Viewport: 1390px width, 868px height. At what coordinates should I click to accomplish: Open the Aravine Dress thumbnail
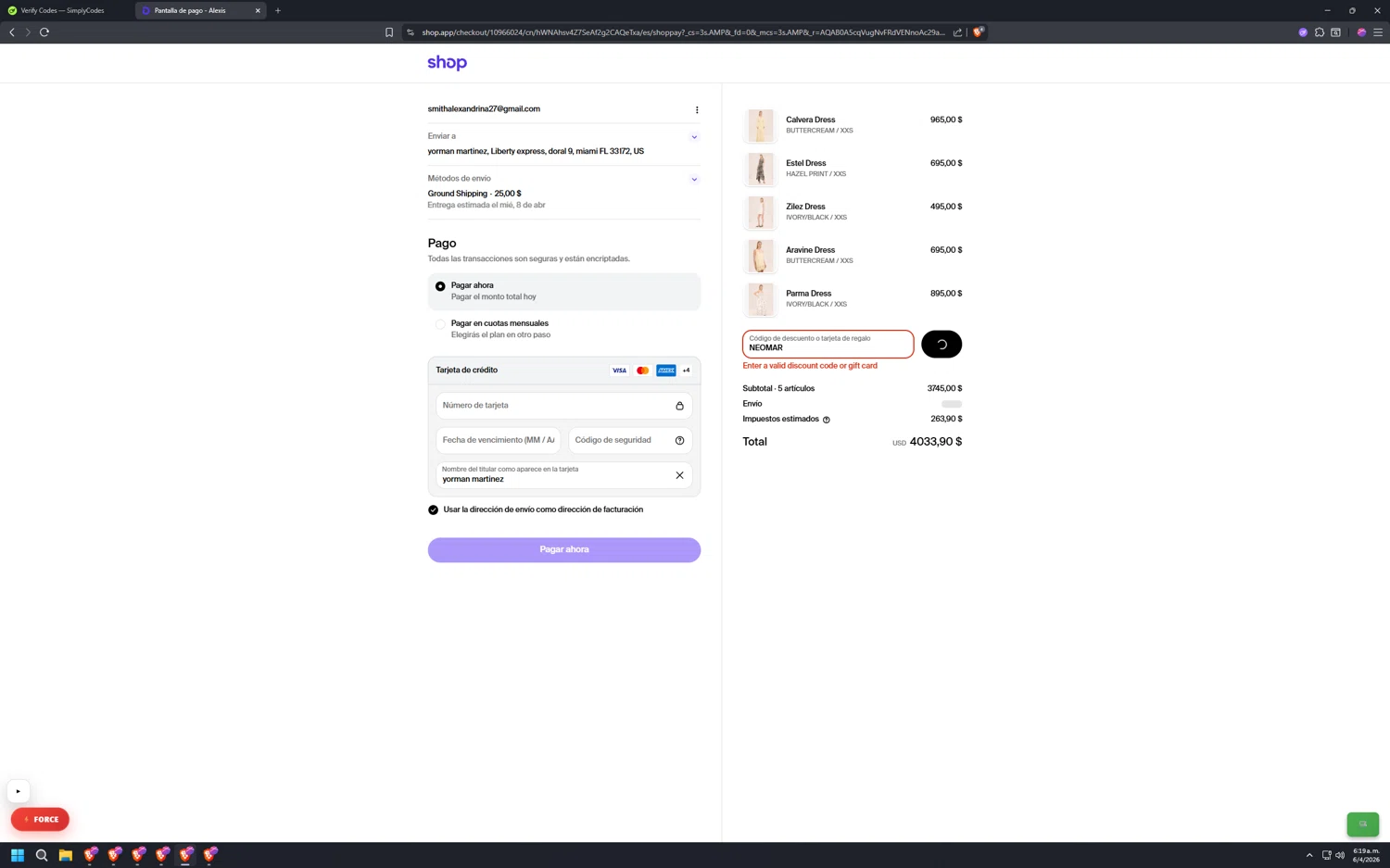coord(761,256)
